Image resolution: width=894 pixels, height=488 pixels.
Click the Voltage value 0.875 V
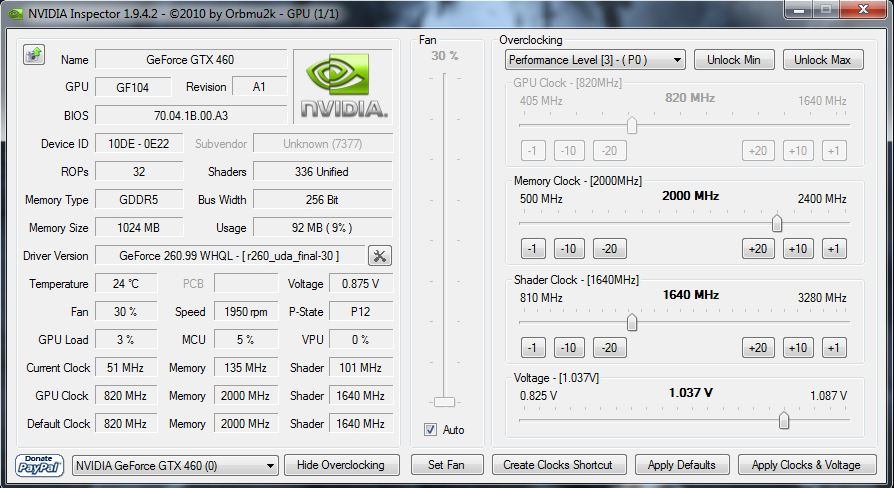361,284
